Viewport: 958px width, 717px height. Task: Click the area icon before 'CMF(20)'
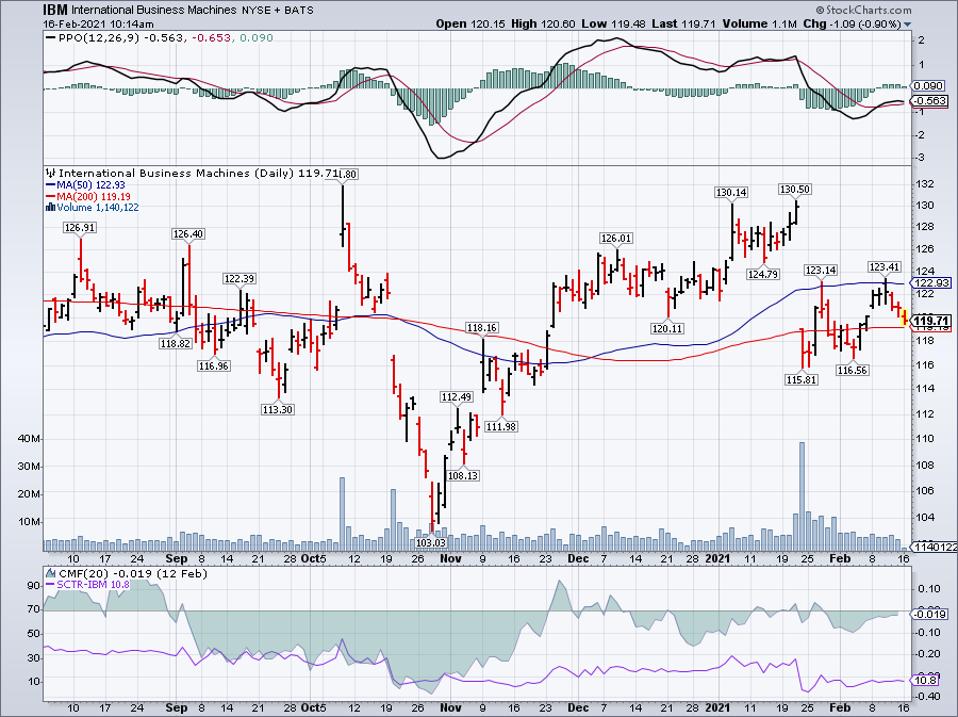49,573
